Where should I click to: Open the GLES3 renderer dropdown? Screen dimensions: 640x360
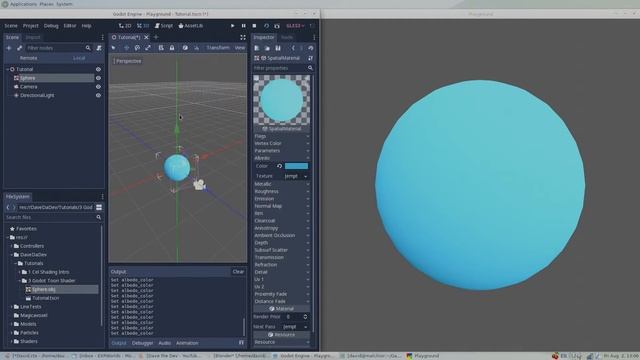pos(295,26)
